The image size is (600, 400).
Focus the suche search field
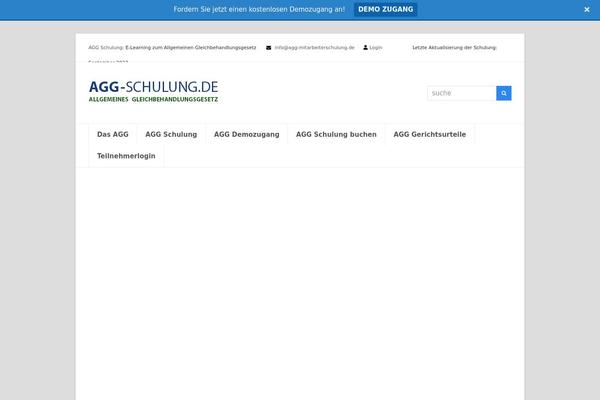click(x=461, y=93)
